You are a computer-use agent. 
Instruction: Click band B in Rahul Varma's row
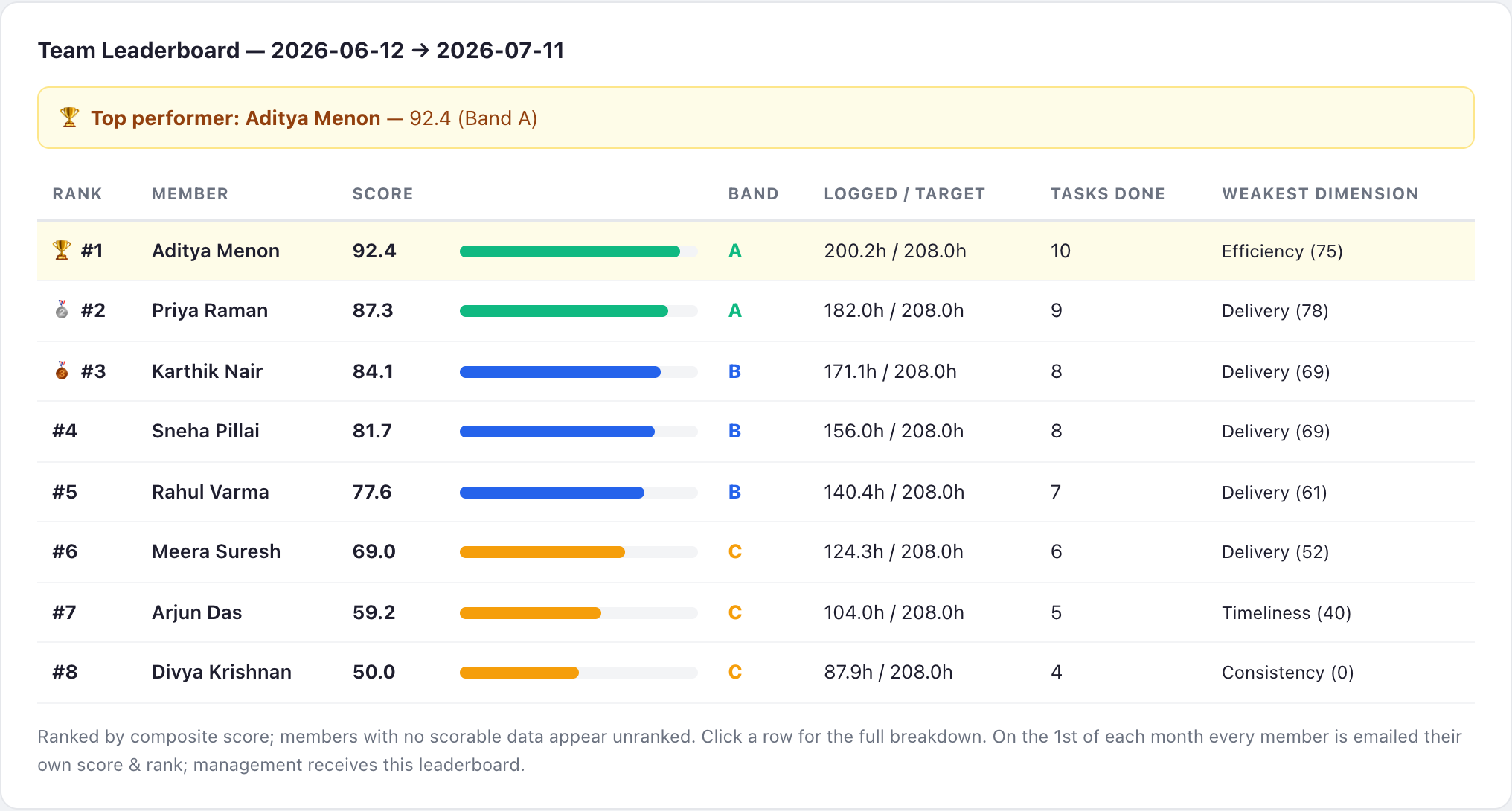click(734, 492)
